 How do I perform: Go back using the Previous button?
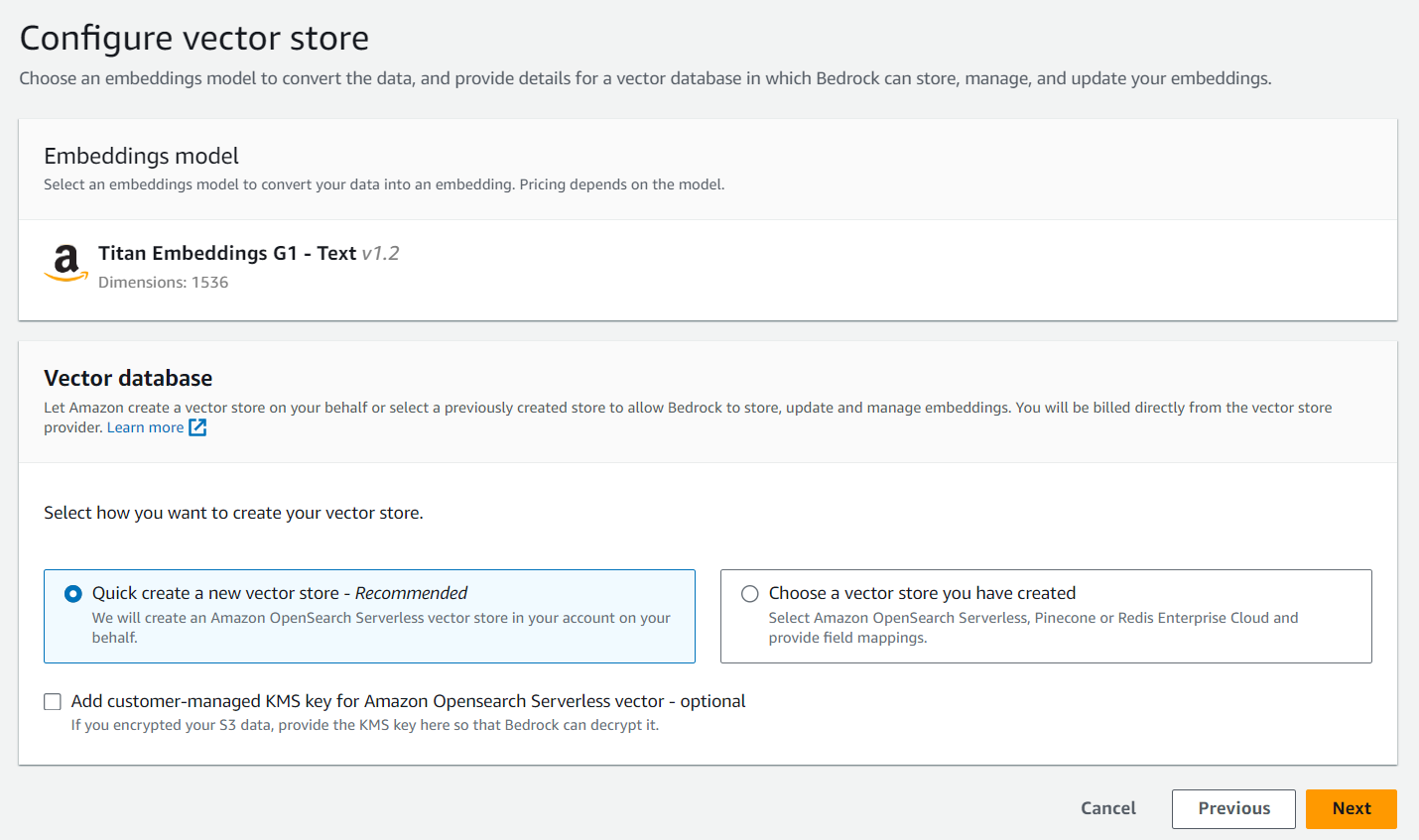pos(1233,808)
